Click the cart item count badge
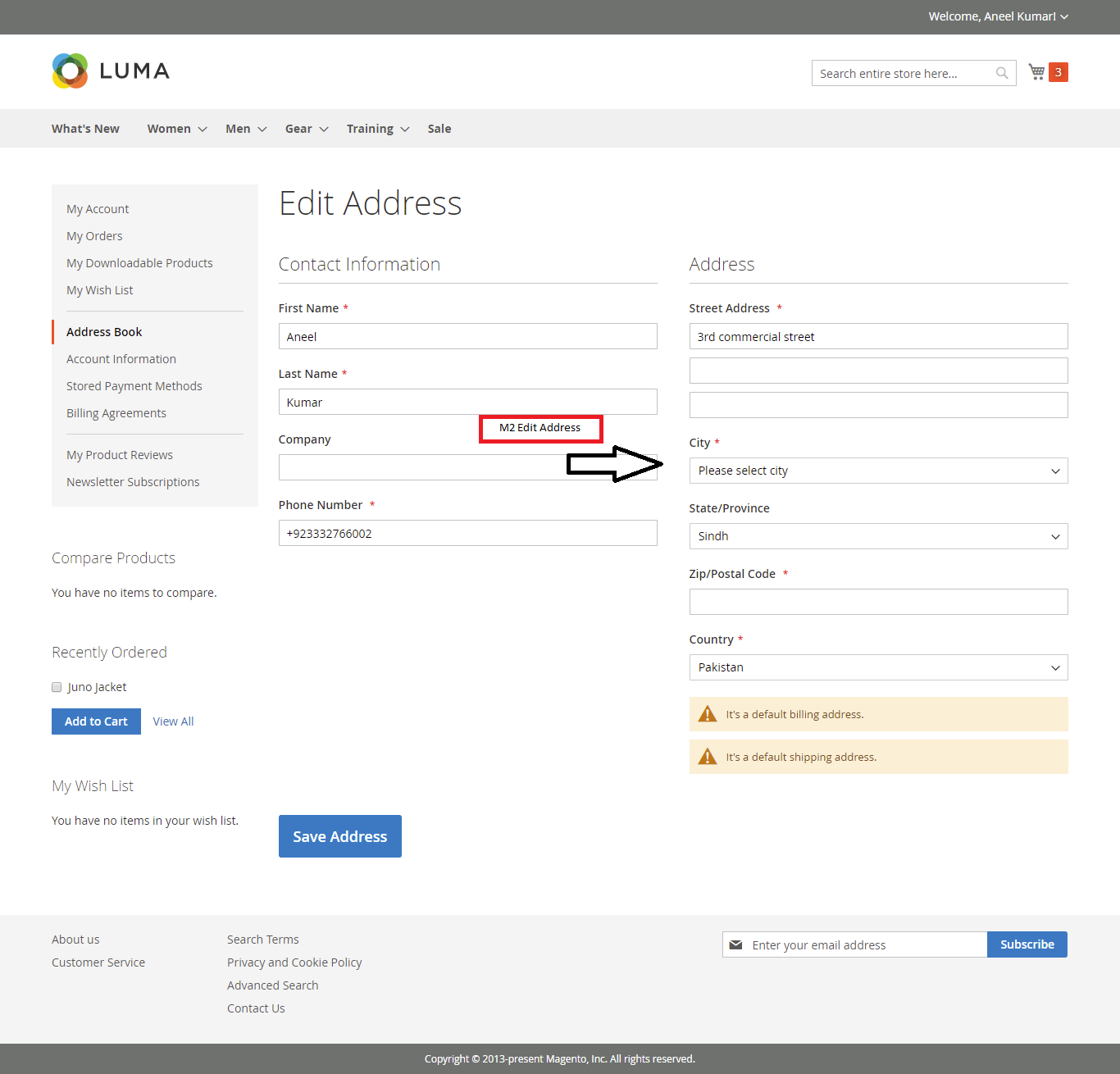The image size is (1120, 1074). (x=1059, y=72)
